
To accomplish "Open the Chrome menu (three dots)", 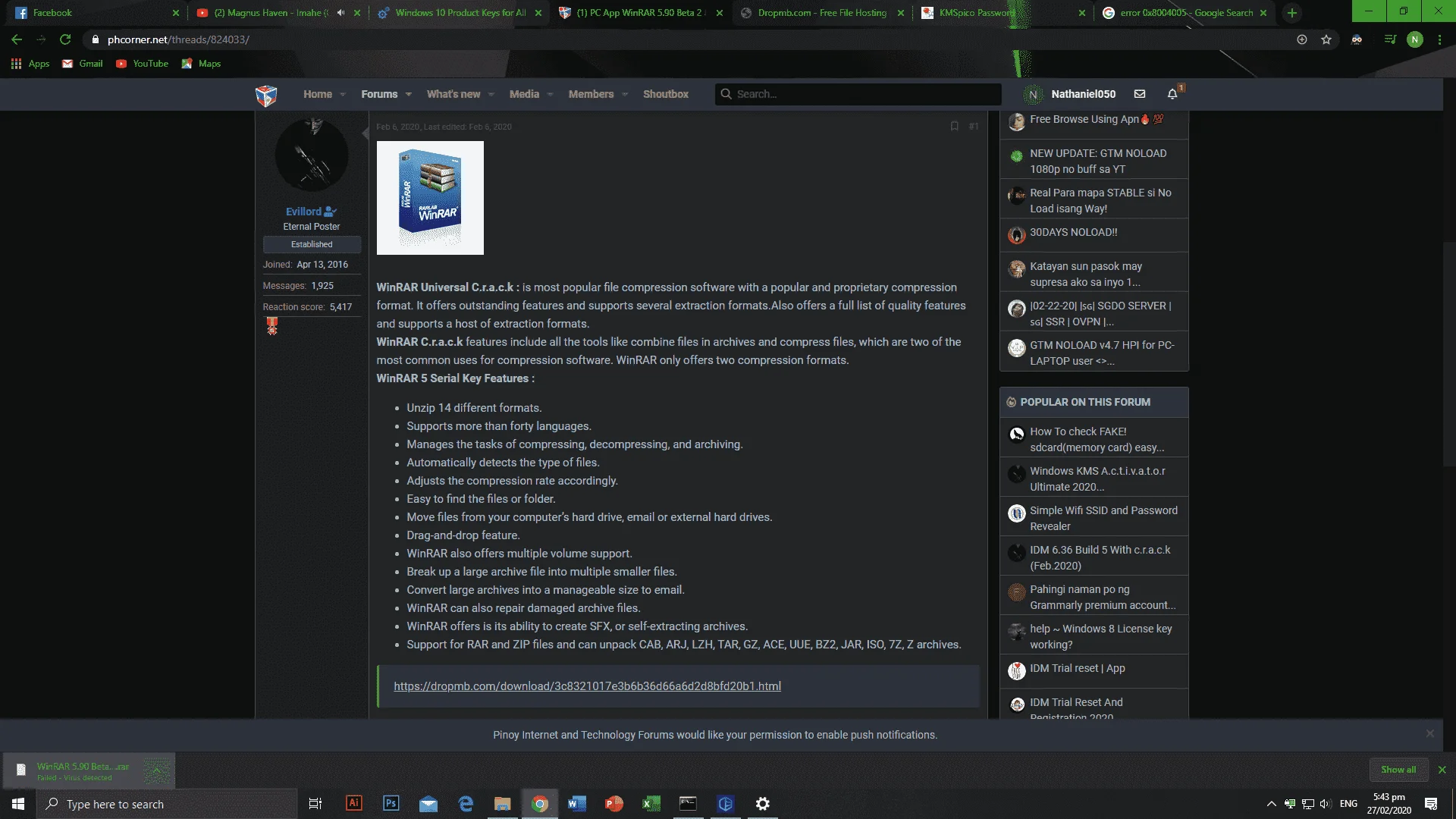I will 1439,39.
